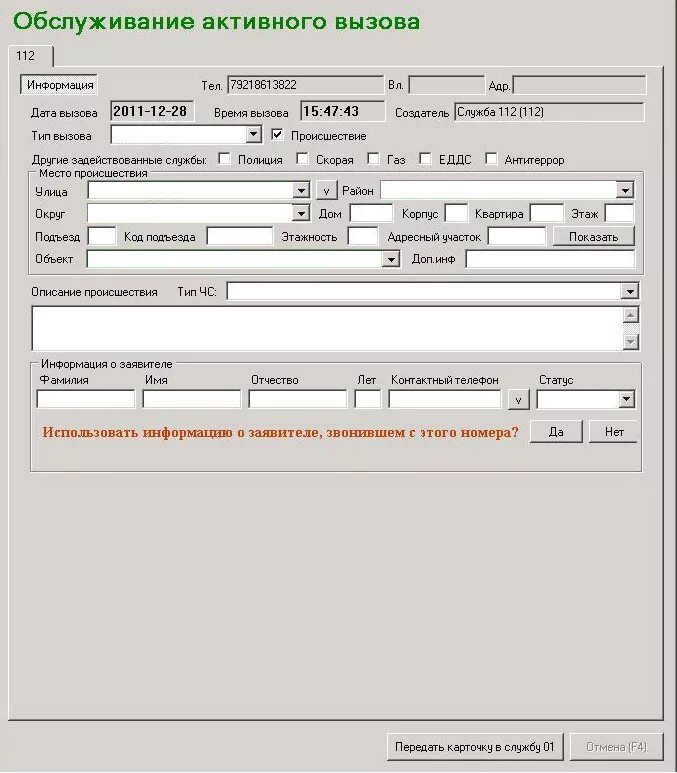Click the Информация button

(x=60, y=85)
